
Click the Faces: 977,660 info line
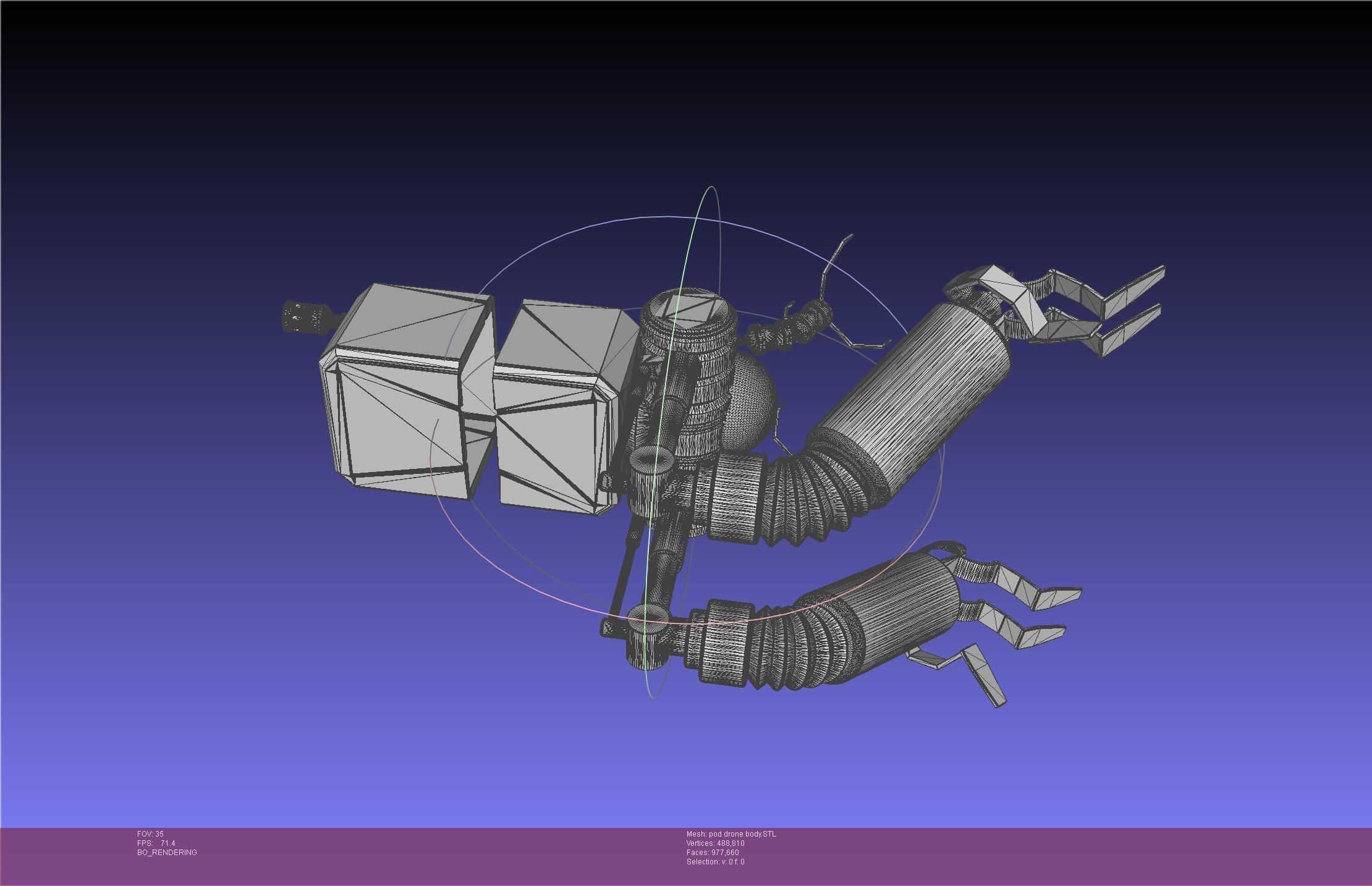(713, 852)
